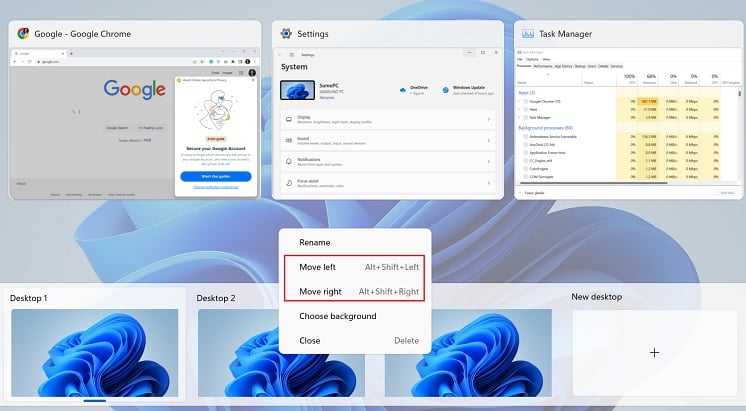The image size is (746, 411).
Task: Switch to the Startup tab in Task Manager
Action: [580, 66]
